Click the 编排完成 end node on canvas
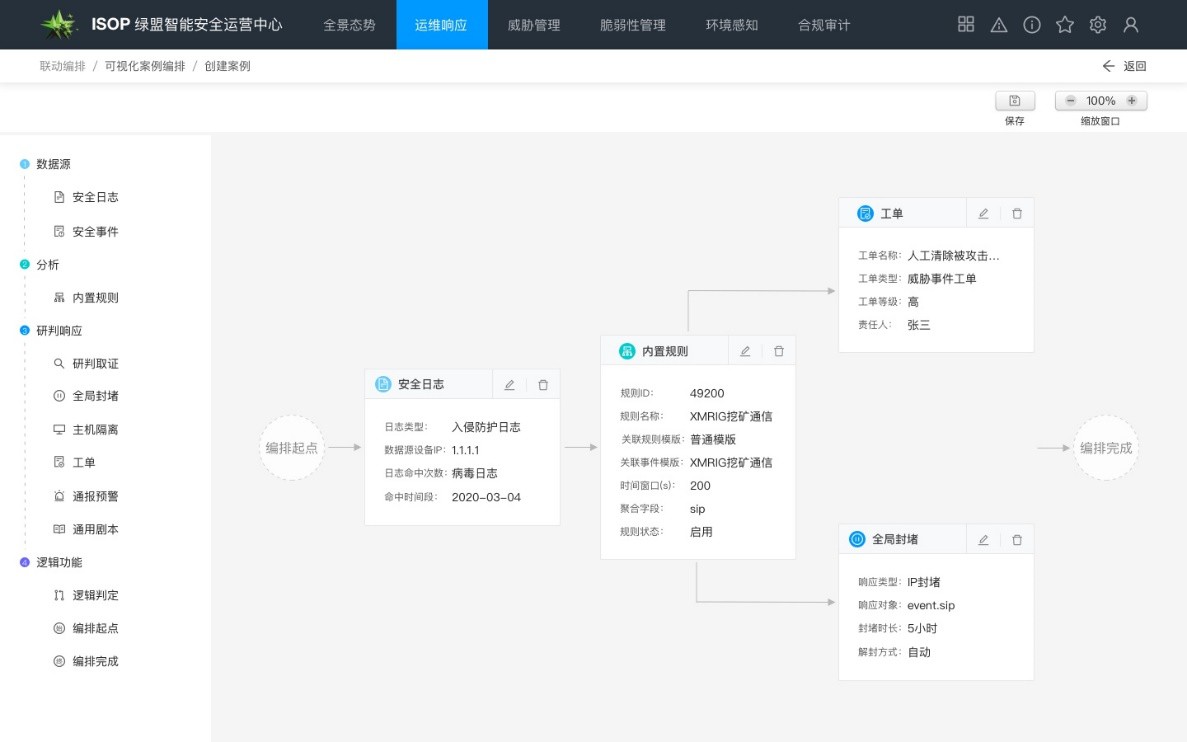Screen dimensions: 1187x742 (1105, 448)
